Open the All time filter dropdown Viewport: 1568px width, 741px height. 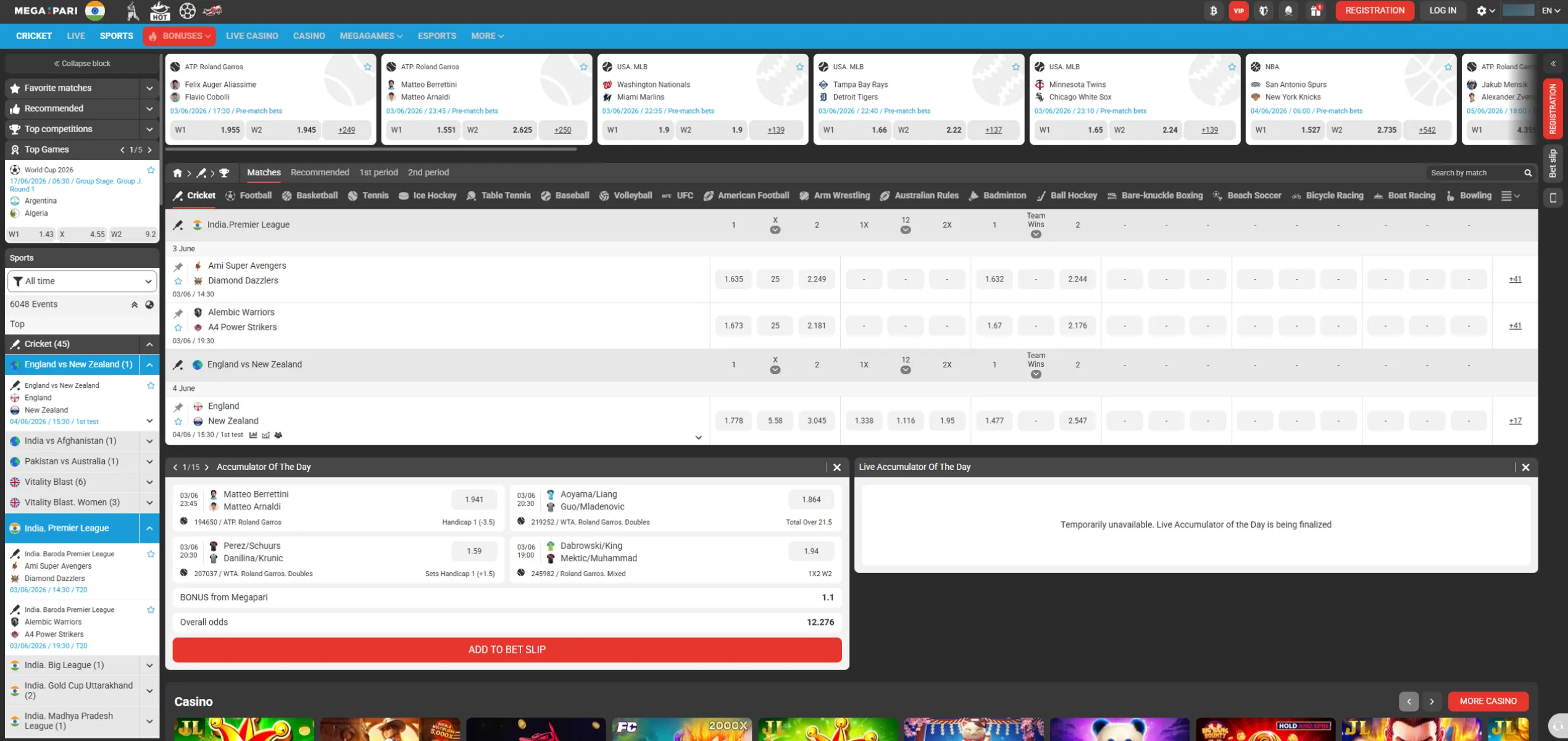pos(82,281)
